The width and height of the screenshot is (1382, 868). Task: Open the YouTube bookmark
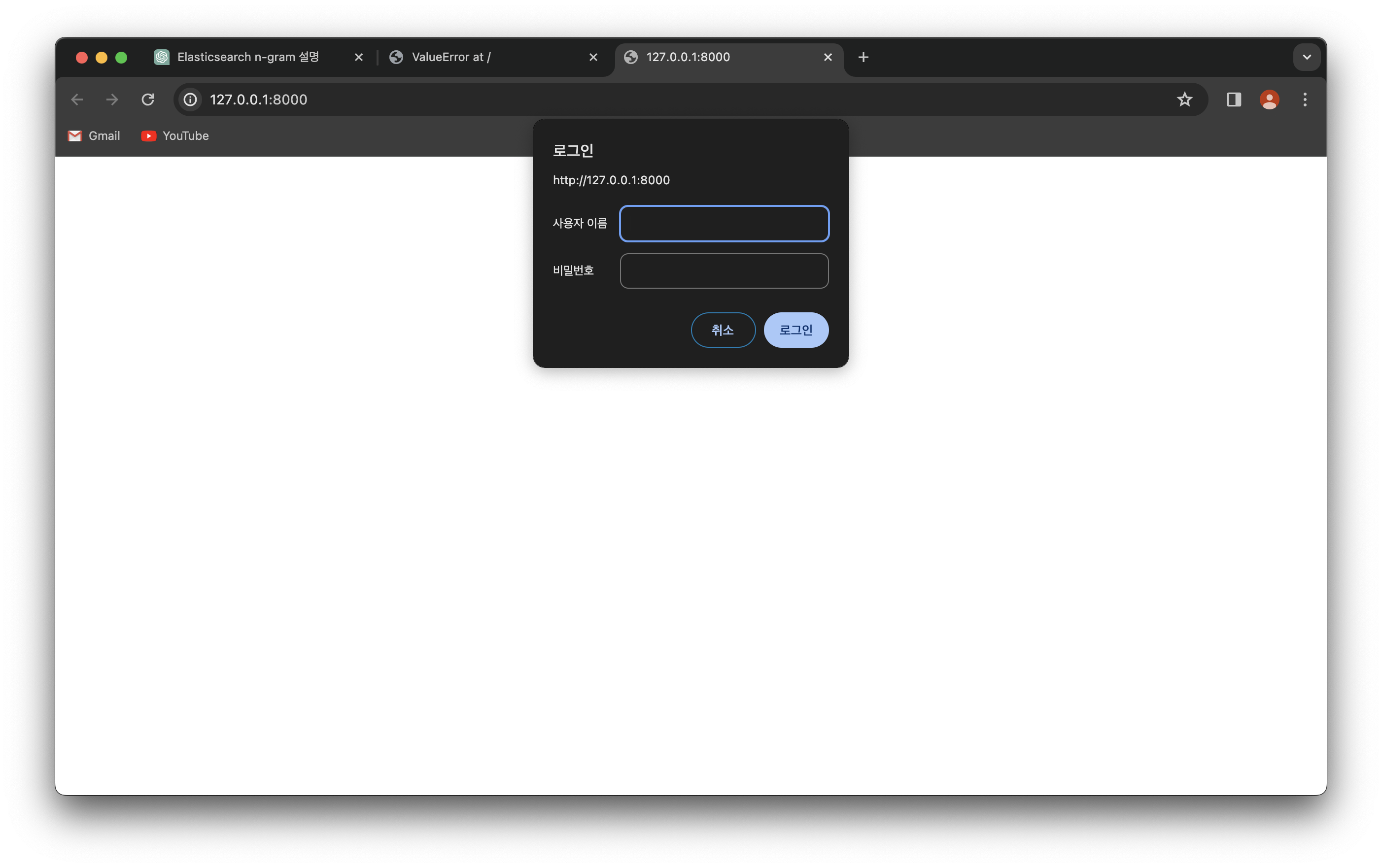[175, 136]
